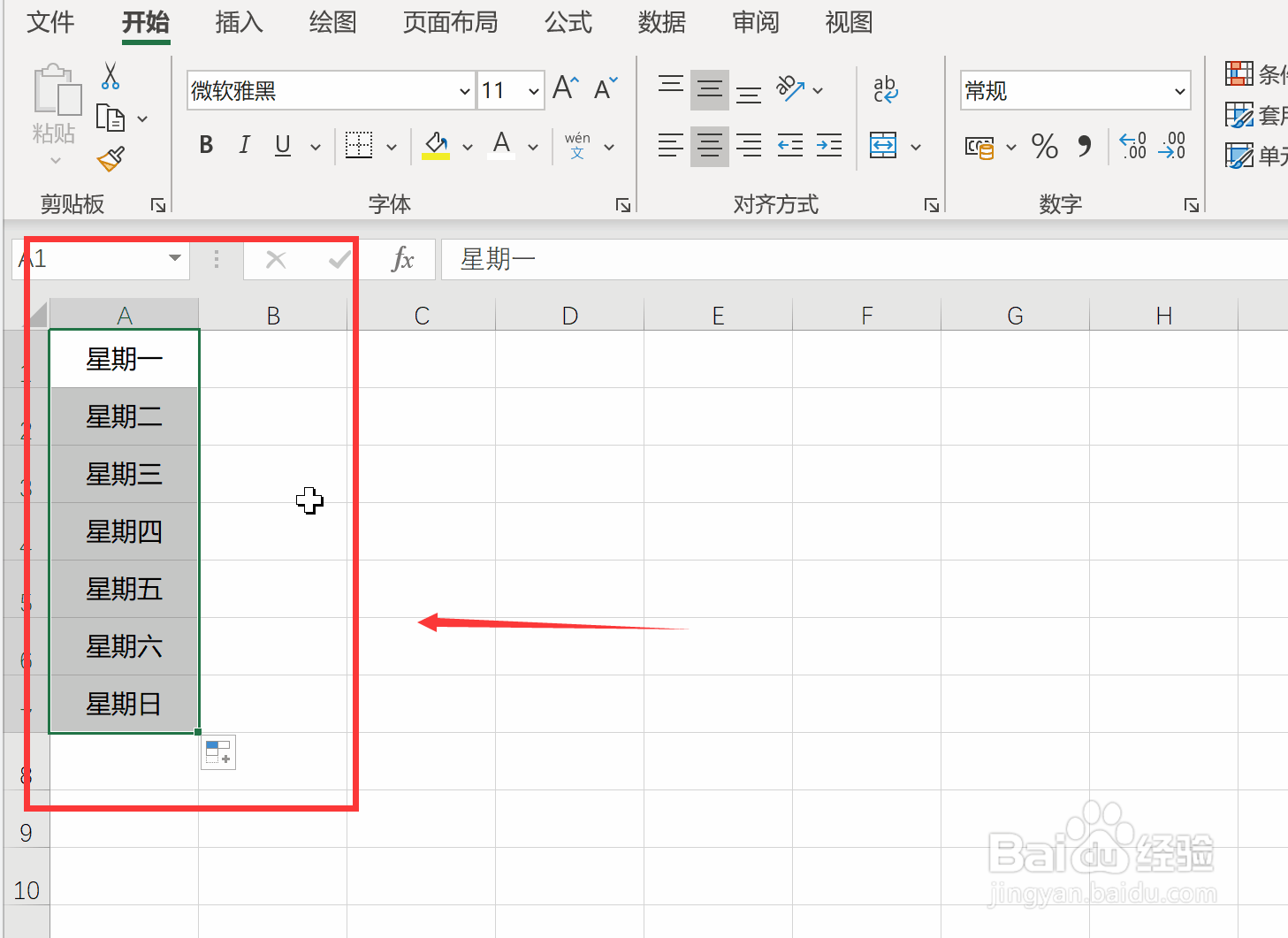Align text left
The width and height of the screenshot is (1288, 938).
click(x=671, y=145)
